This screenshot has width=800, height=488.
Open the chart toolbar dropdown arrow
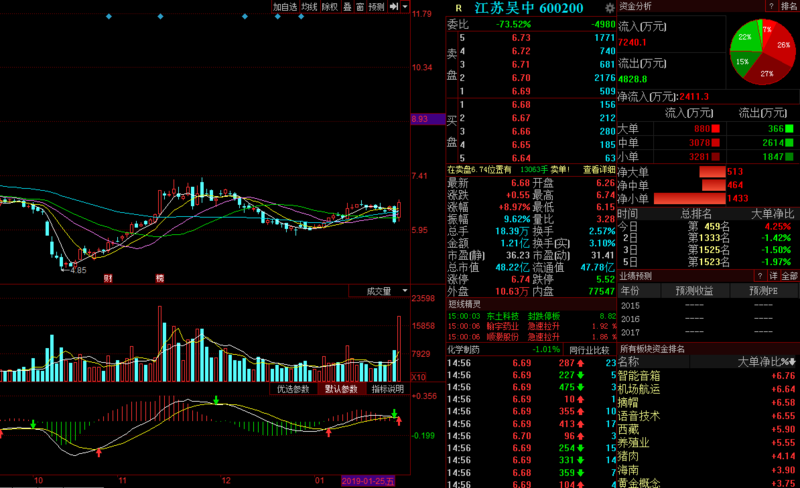pyautogui.click(x=405, y=7)
